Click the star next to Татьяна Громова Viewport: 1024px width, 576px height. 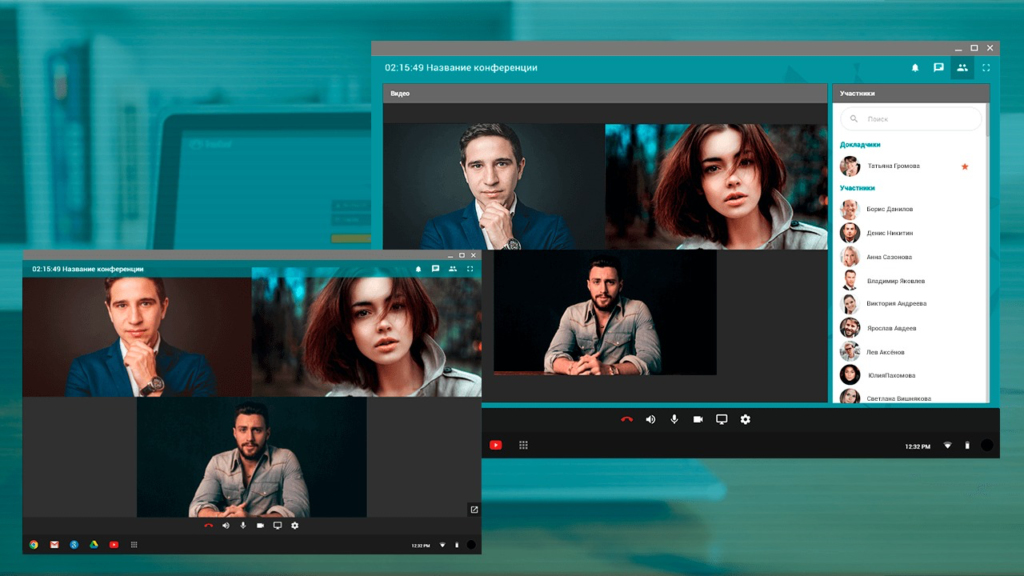(965, 166)
